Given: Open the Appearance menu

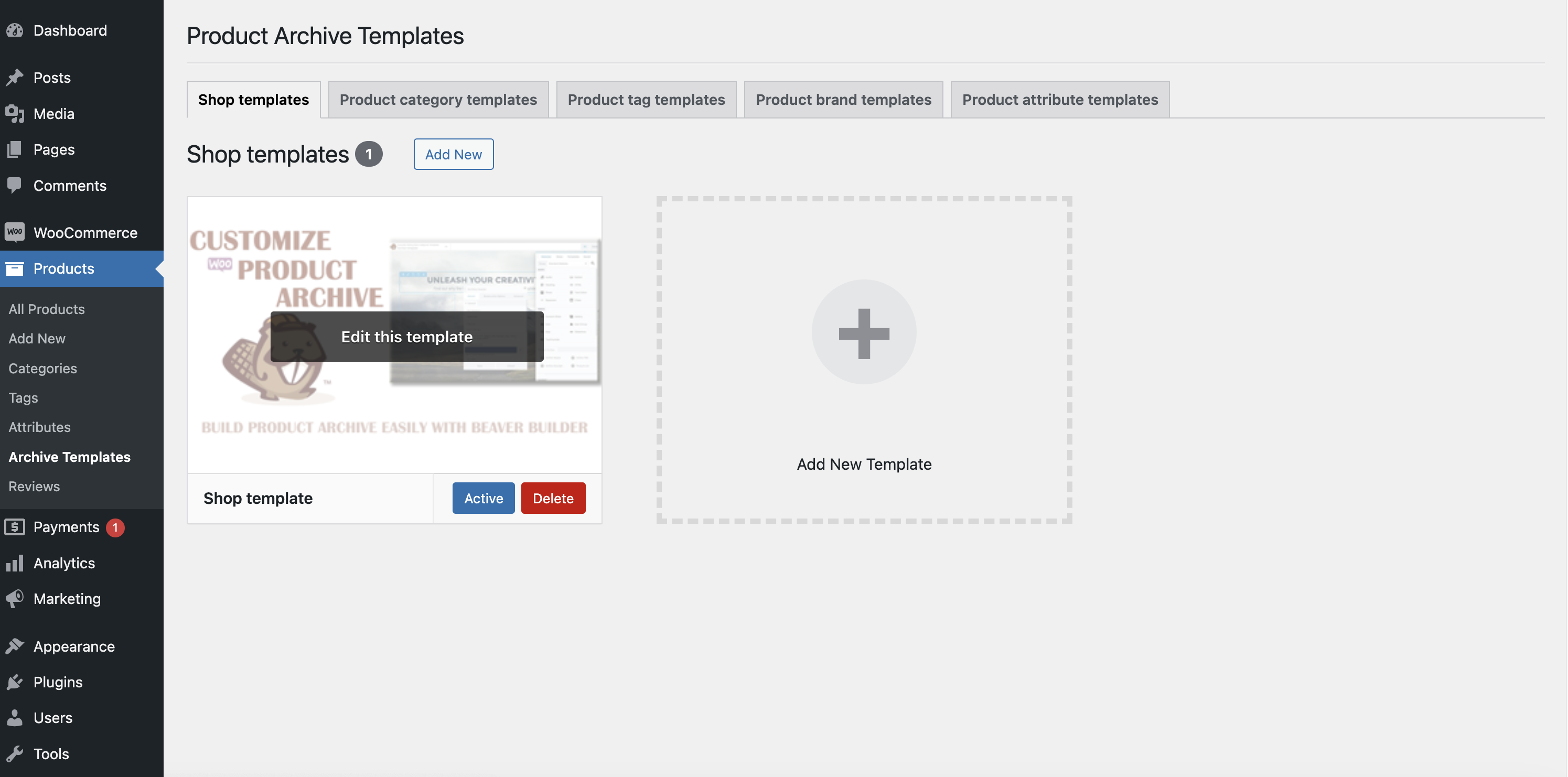Looking at the screenshot, I should click(73, 646).
